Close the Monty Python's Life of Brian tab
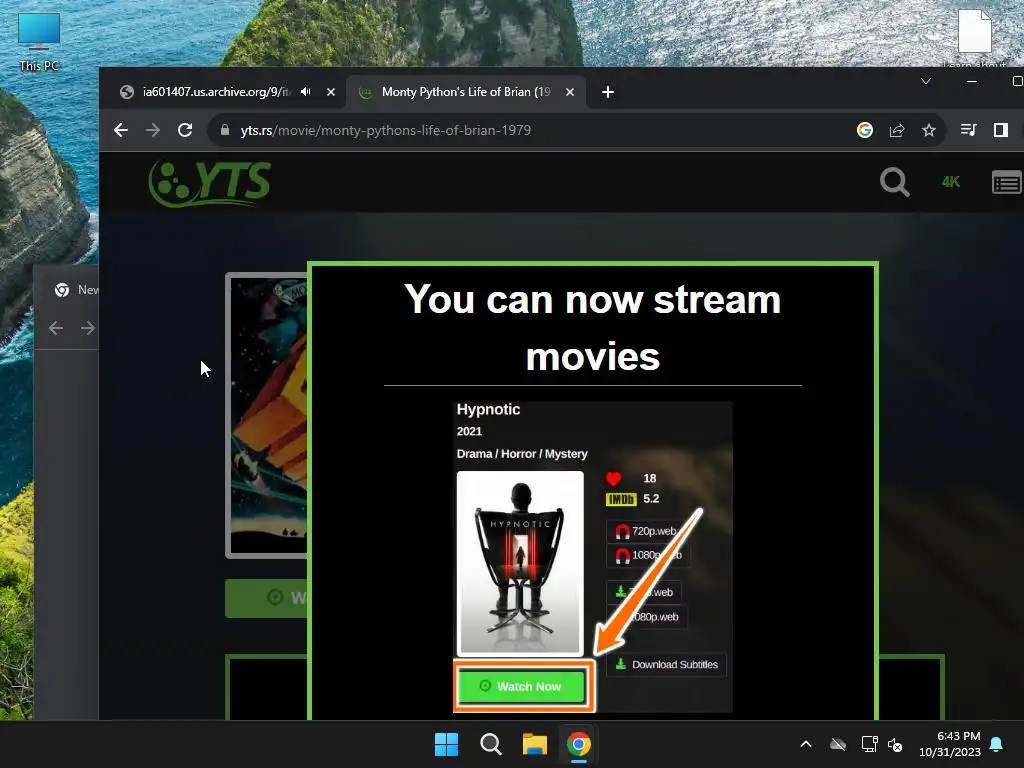Screen dimensions: 1024x768 tap(569, 92)
